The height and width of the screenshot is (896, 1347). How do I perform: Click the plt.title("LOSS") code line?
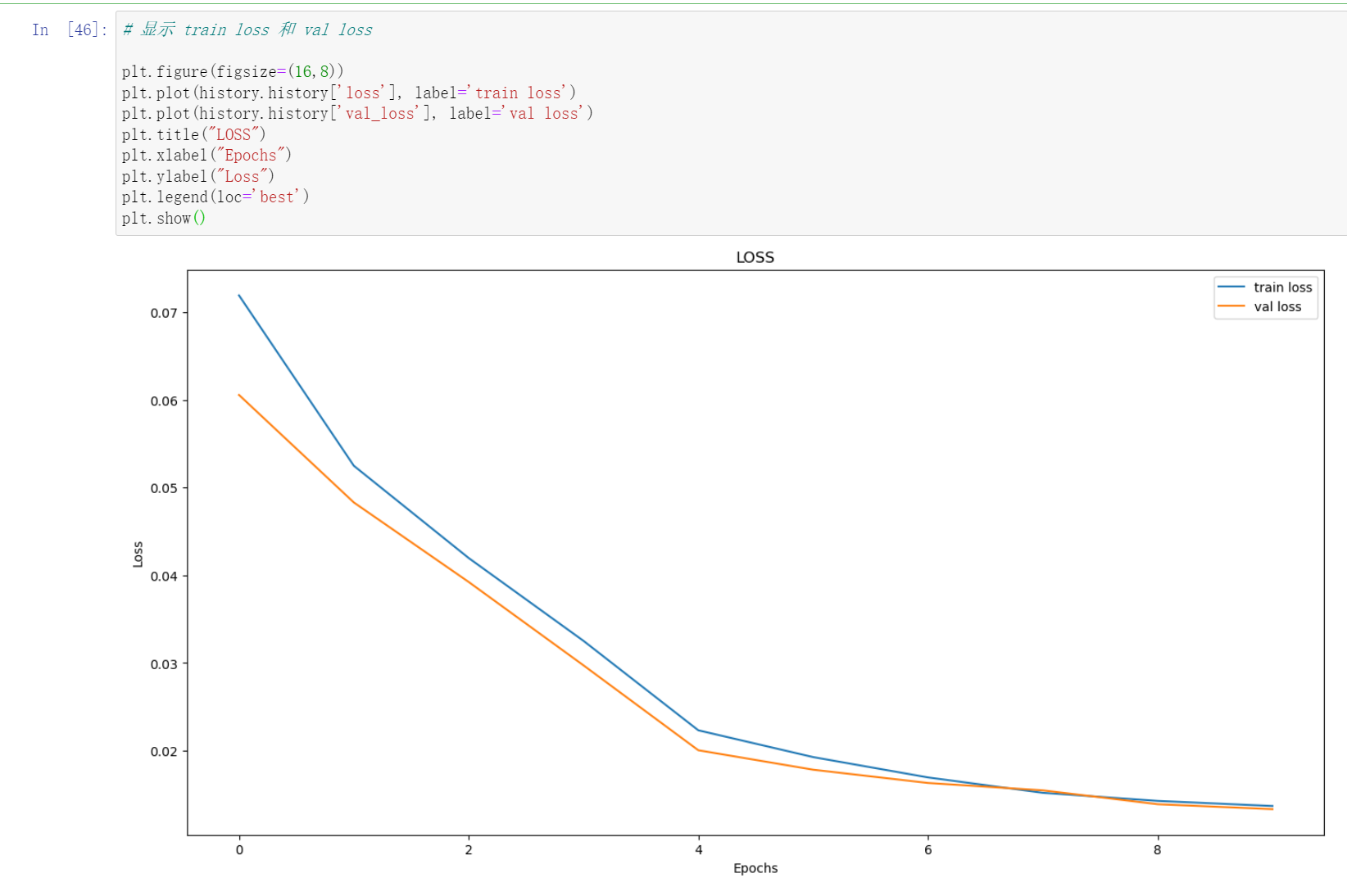194,134
